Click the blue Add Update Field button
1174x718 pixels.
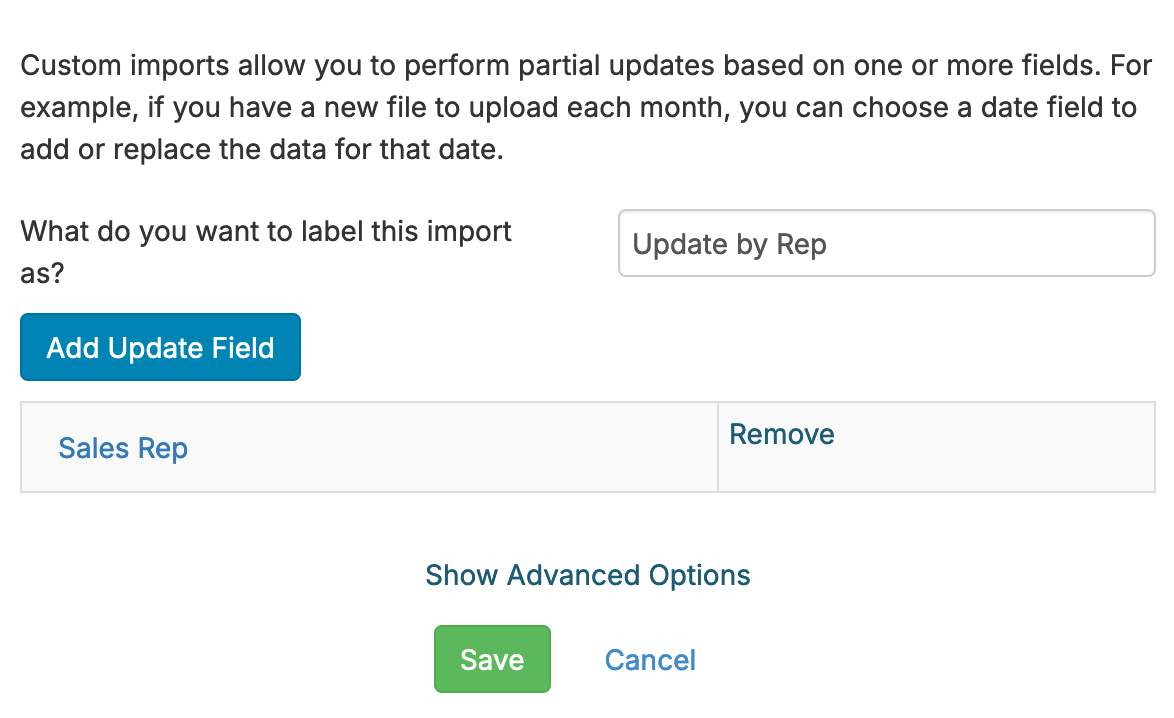click(160, 347)
